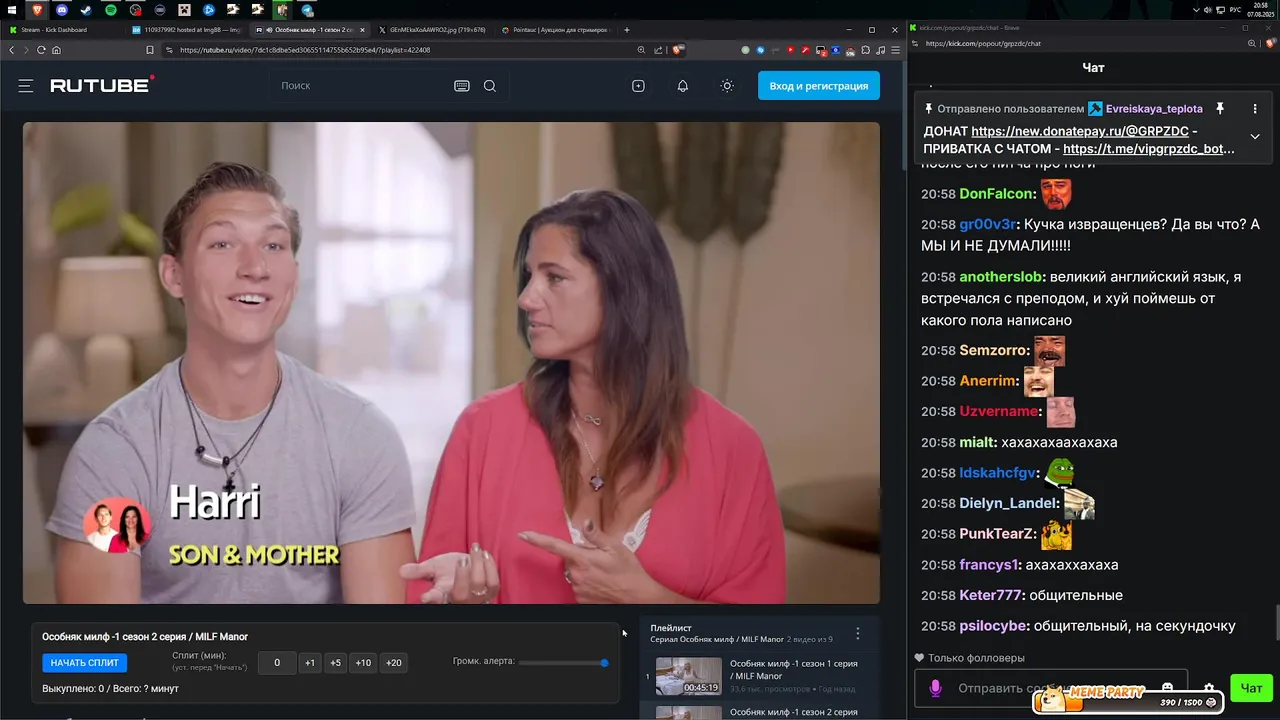Open pinned message three-dot menu
1280x720 pixels.
tap(1255, 108)
